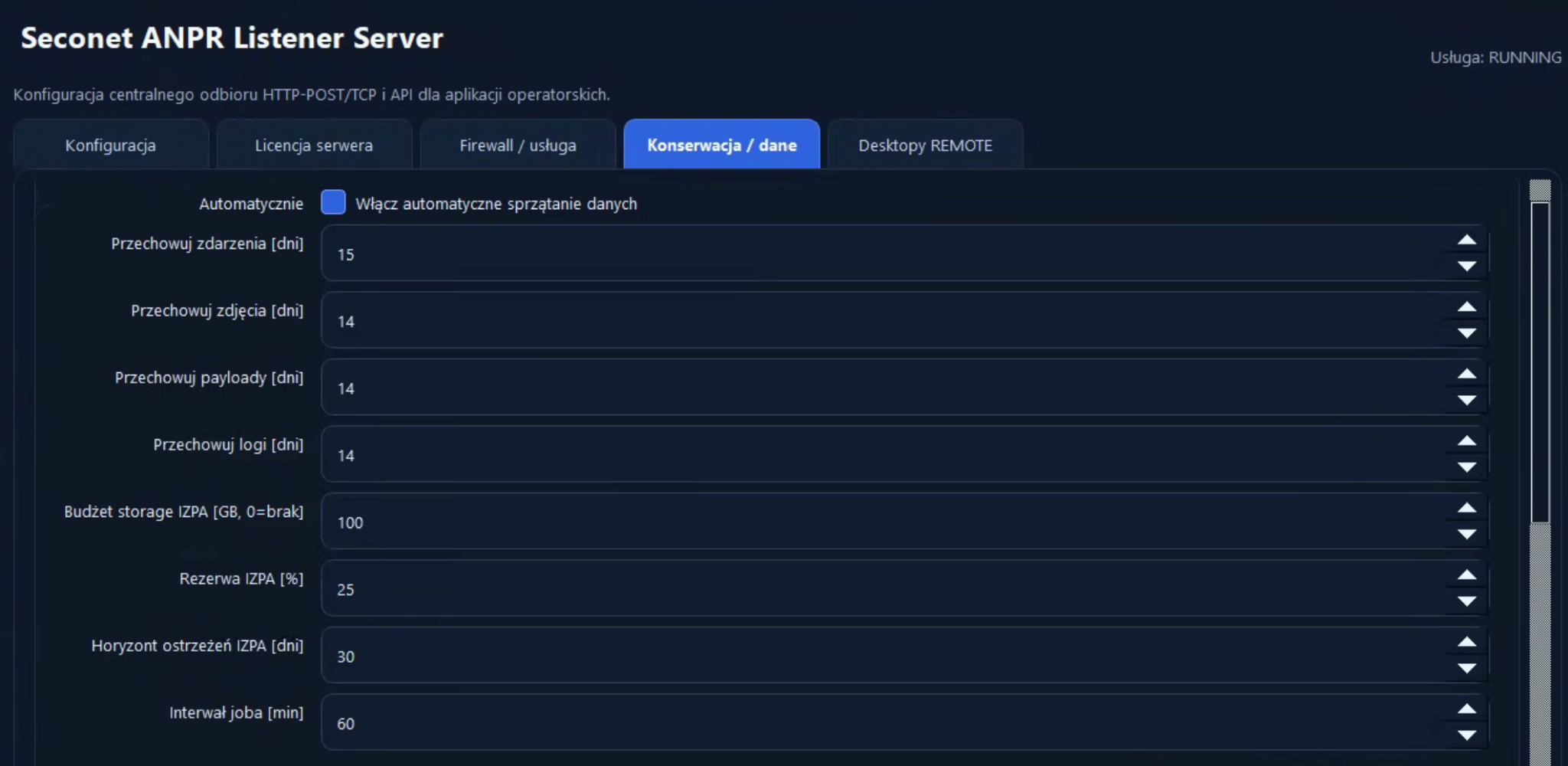Click the Budżet storage IZPA label
Viewport: 1568px width, 766px height.
coord(184,512)
